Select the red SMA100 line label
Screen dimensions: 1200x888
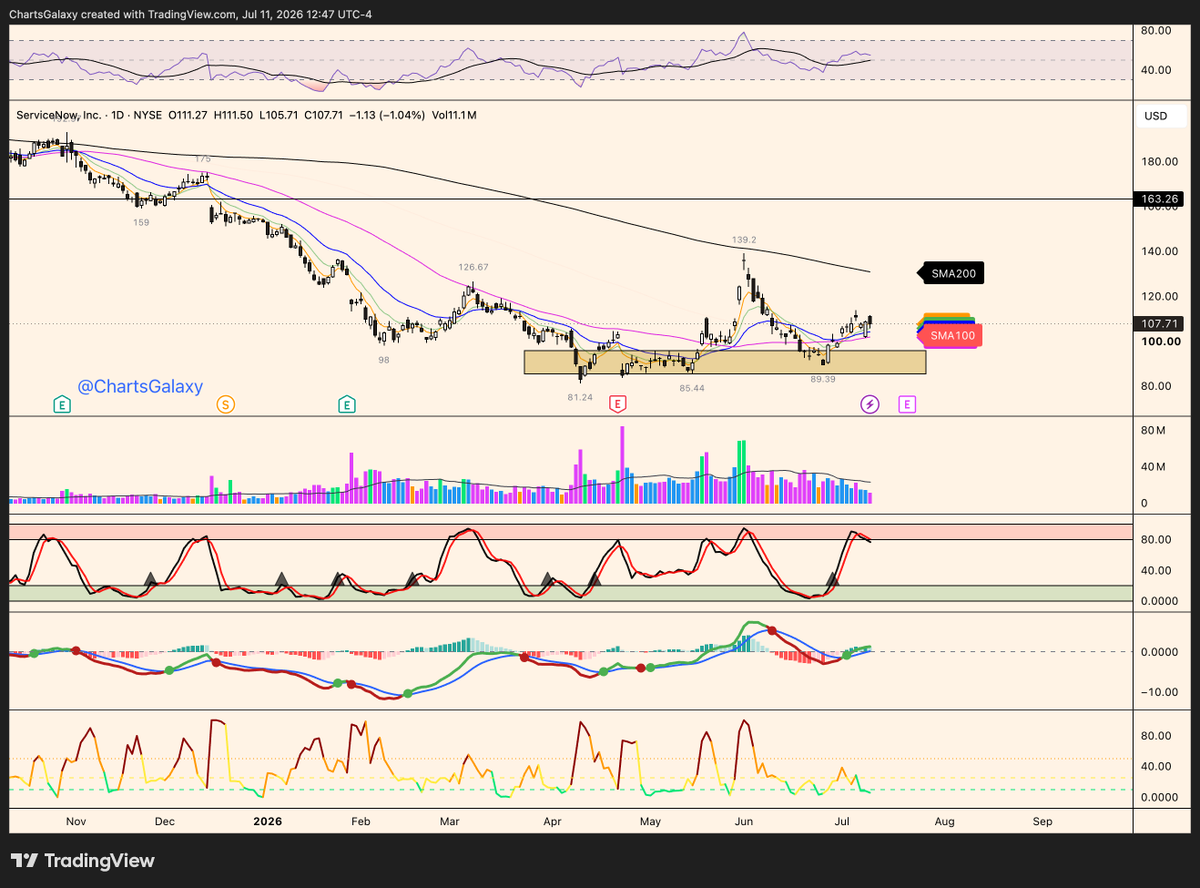point(951,336)
